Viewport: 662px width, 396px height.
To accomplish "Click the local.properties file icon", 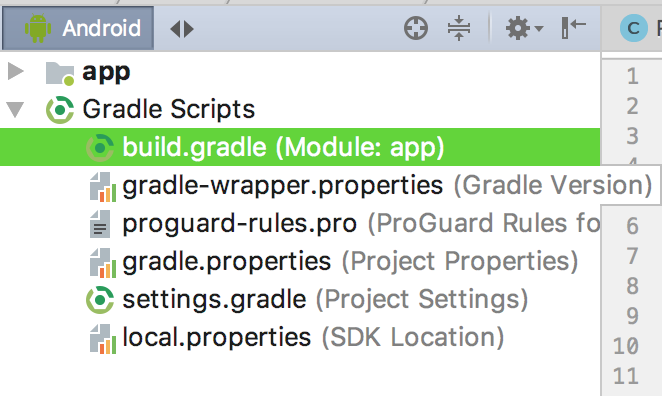I will 103,339.
